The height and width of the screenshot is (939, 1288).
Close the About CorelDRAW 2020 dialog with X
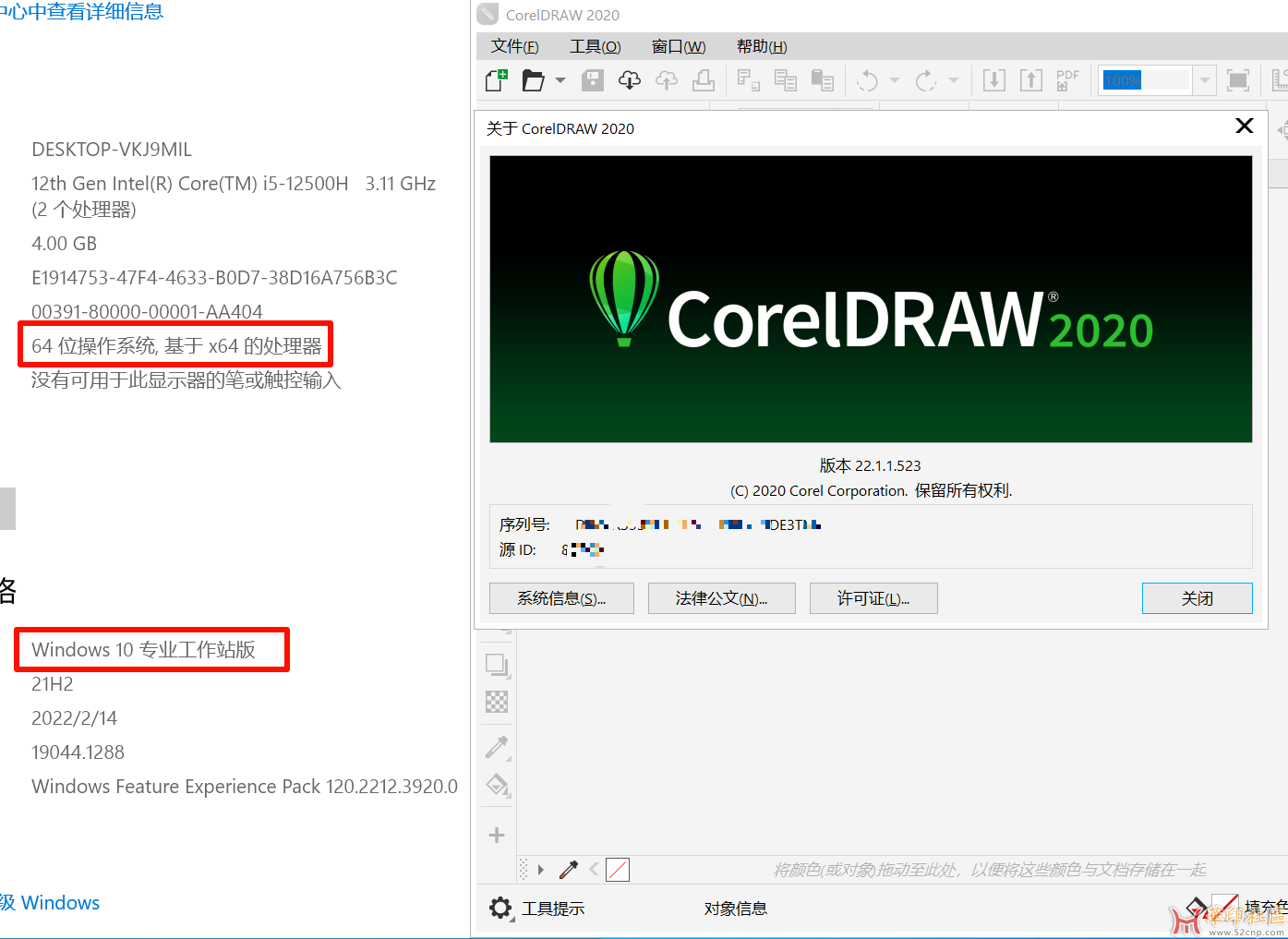(x=1245, y=126)
